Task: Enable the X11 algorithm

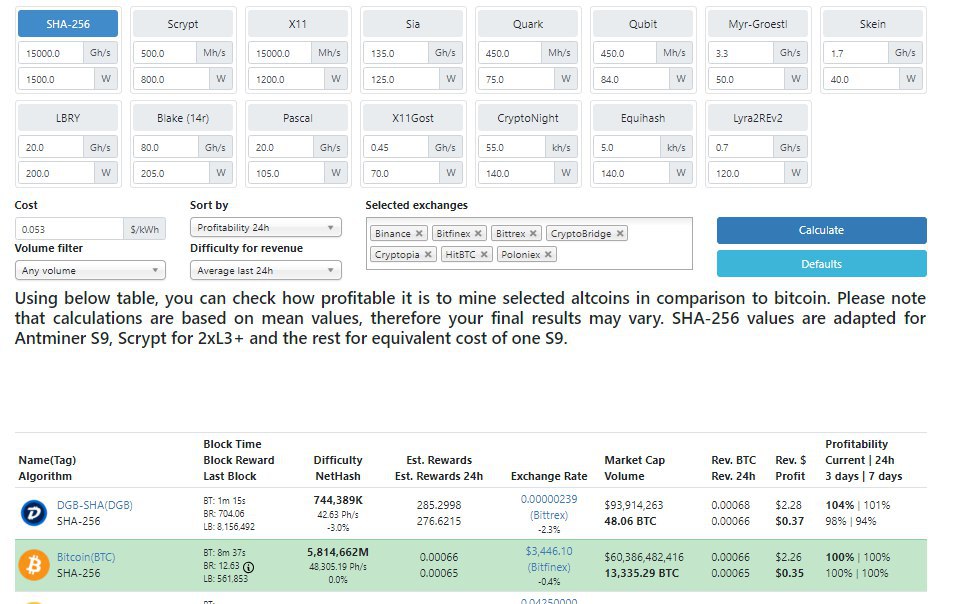Action: coord(297,24)
